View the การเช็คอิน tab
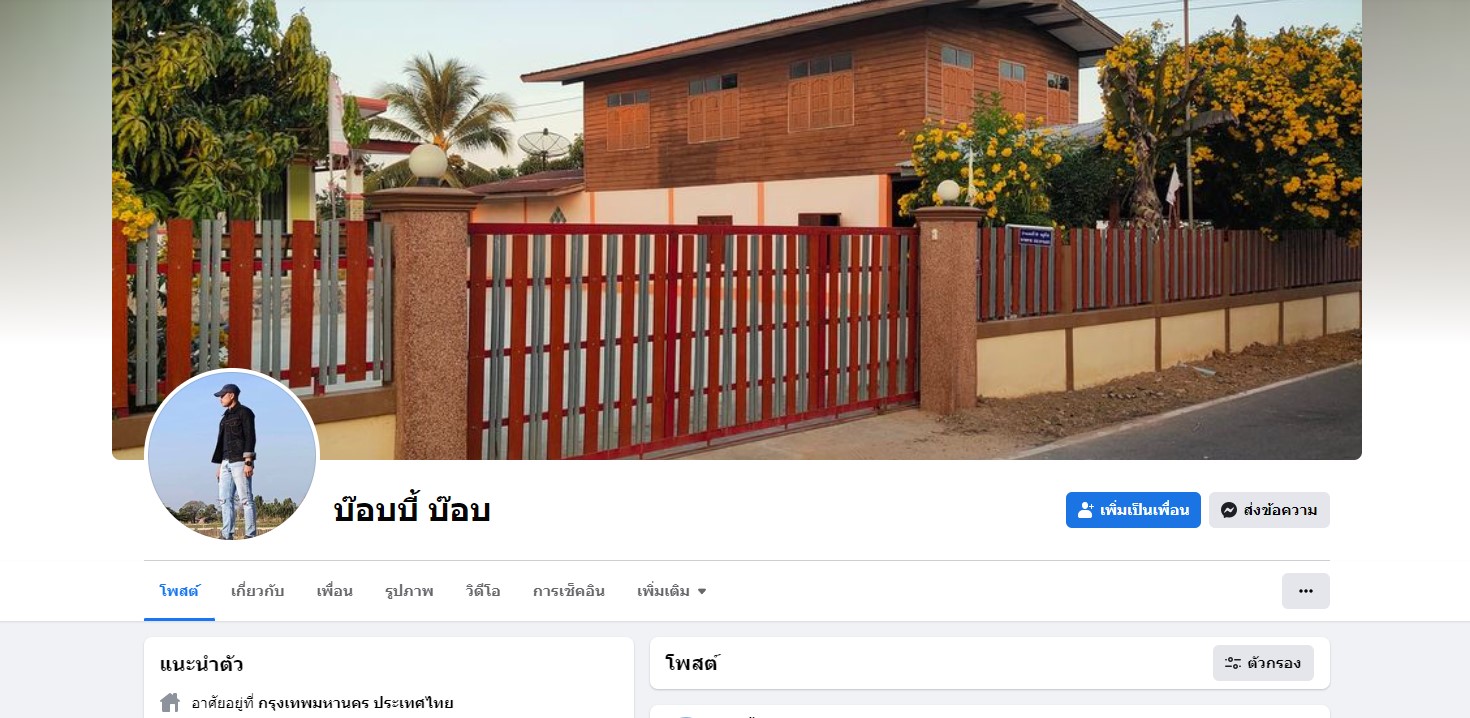 point(569,591)
